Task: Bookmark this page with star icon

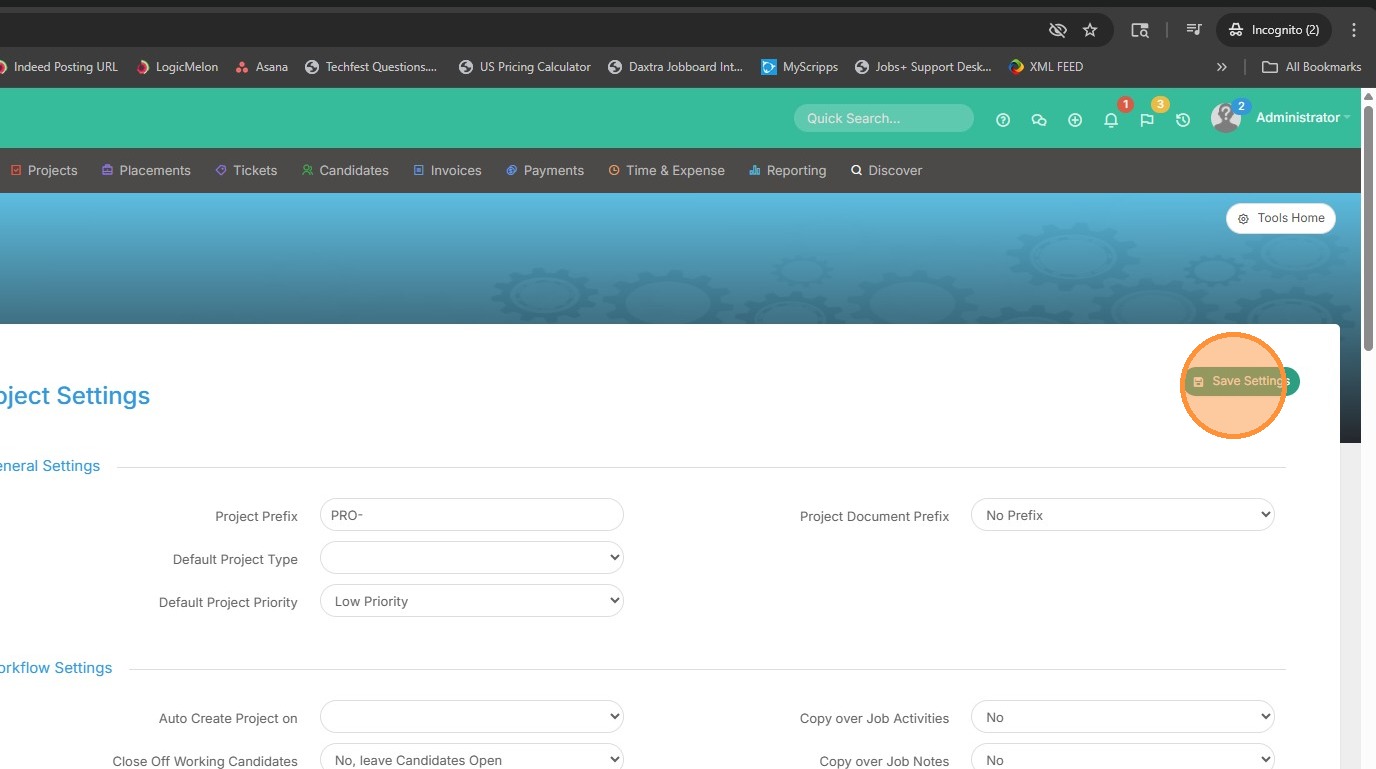Action: pyautogui.click(x=1090, y=30)
